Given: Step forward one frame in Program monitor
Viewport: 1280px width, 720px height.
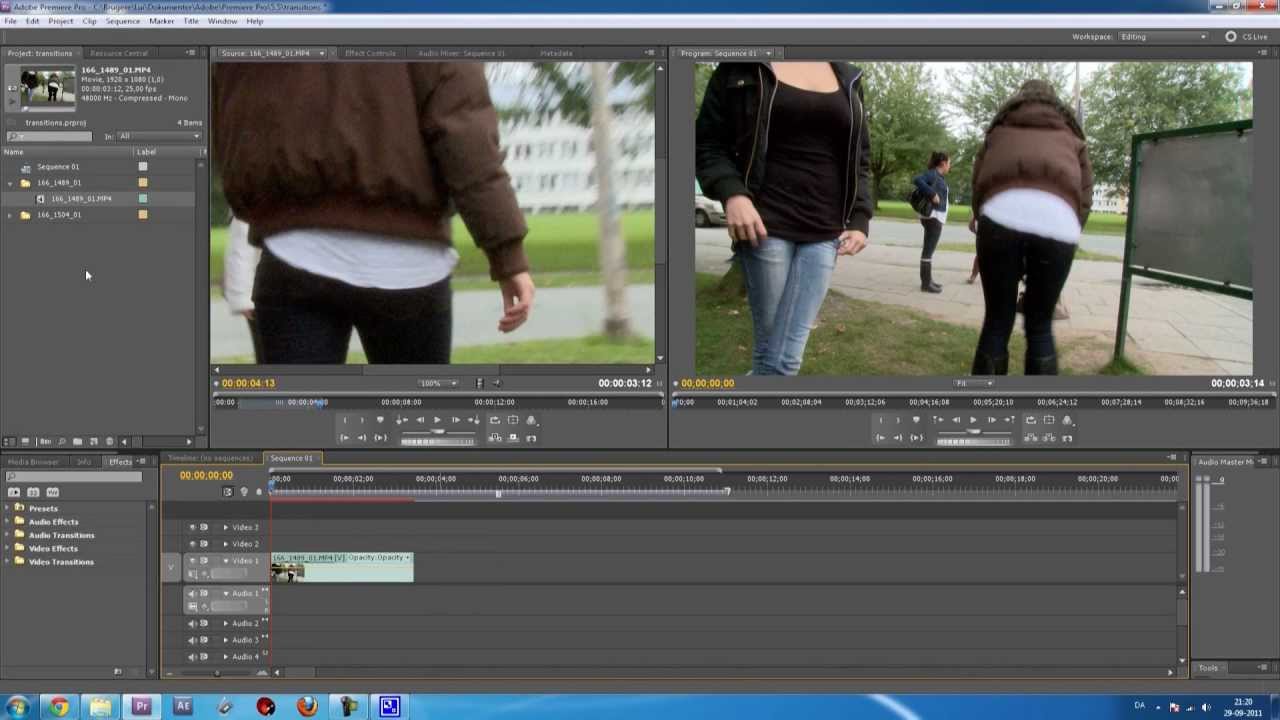Looking at the screenshot, I should (x=992, y=420).
